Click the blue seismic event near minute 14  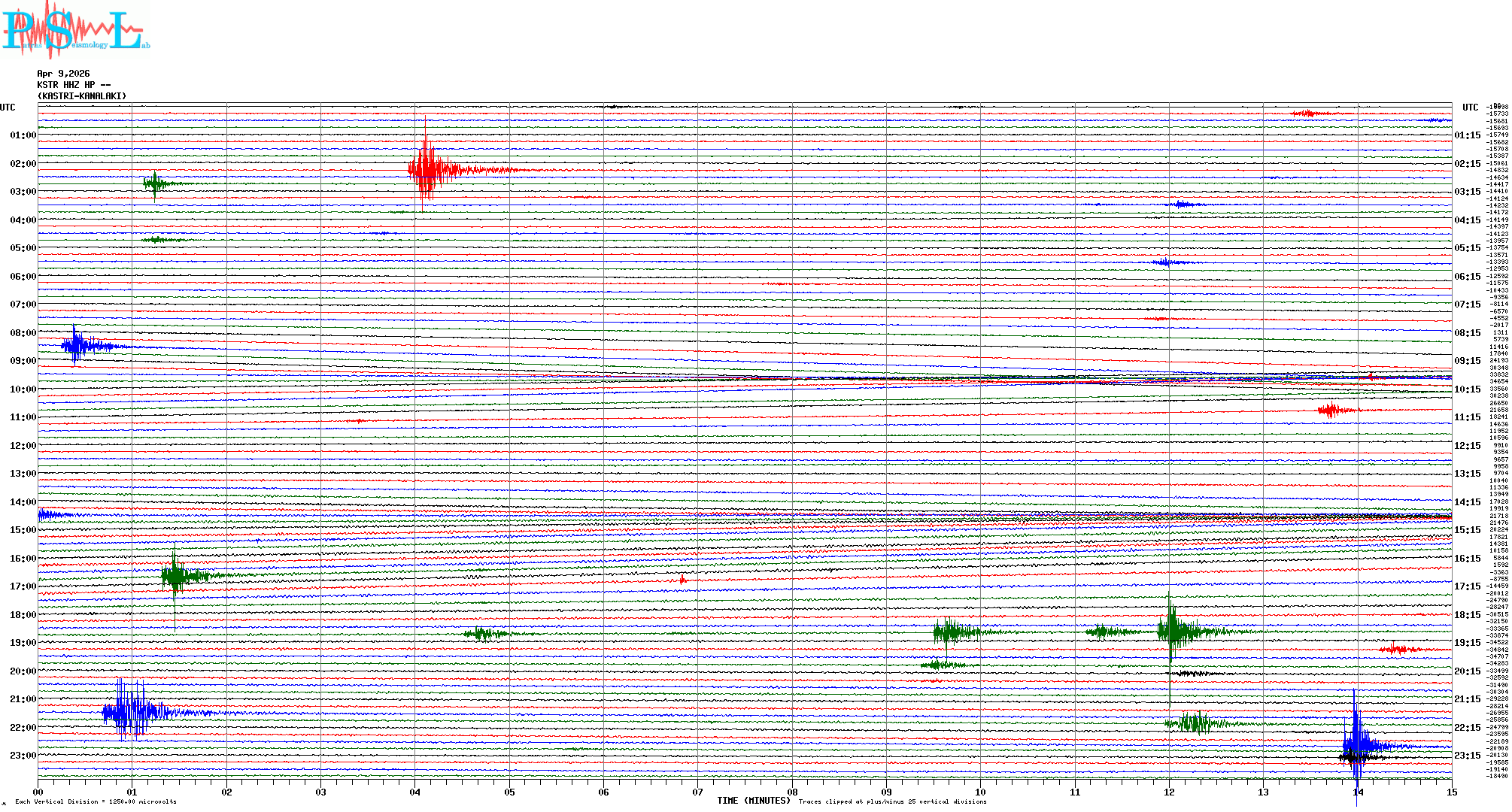coord(1356,744)
